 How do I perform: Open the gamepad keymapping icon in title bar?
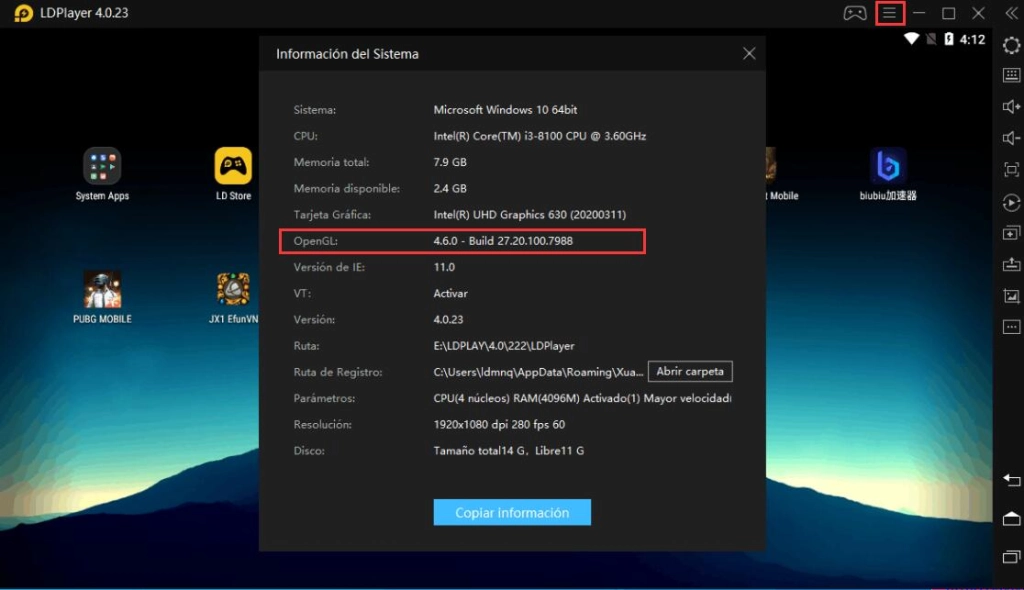pos(854,12)
